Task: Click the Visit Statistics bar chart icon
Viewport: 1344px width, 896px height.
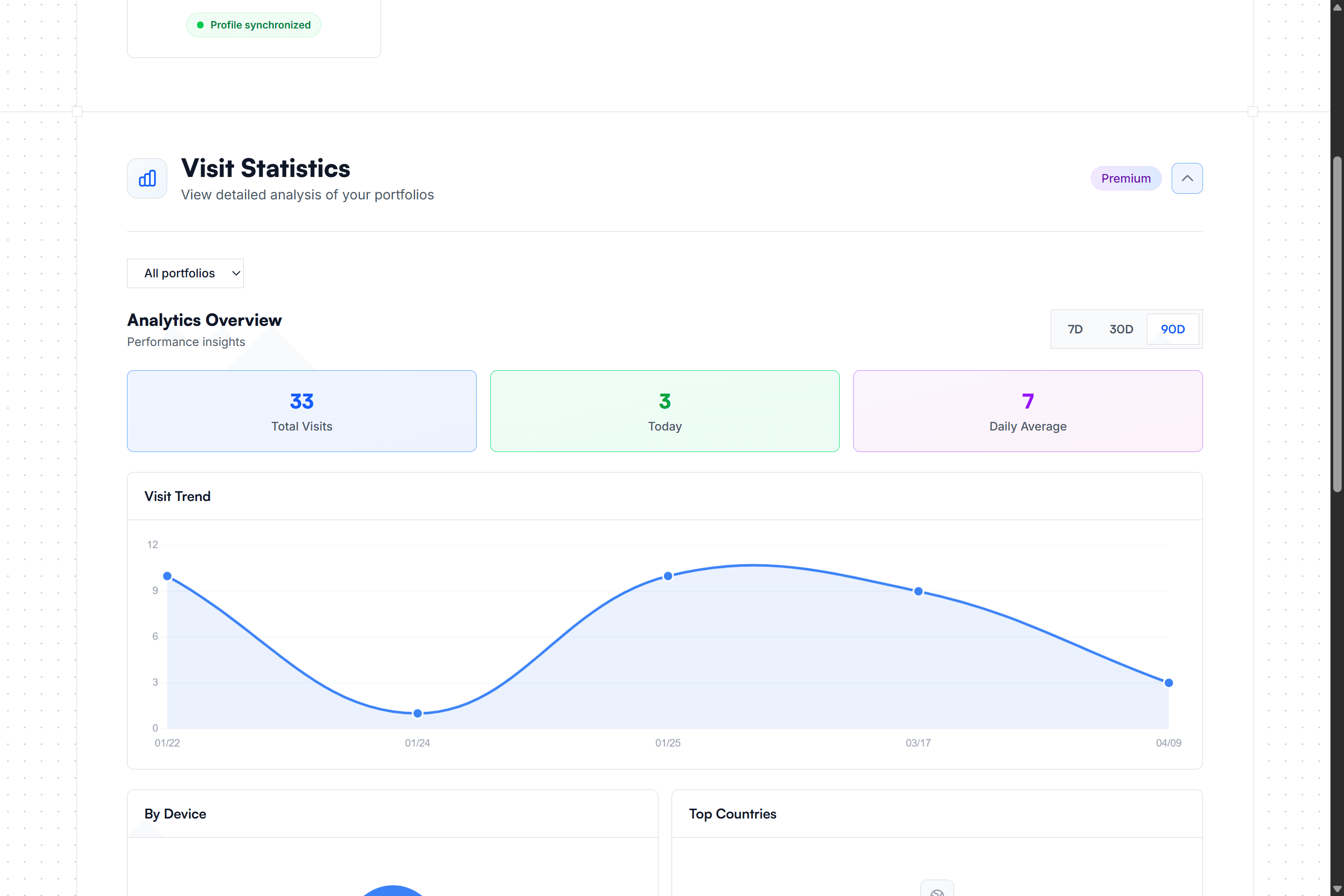Action: pyautogui.click(x=146, y=178)
